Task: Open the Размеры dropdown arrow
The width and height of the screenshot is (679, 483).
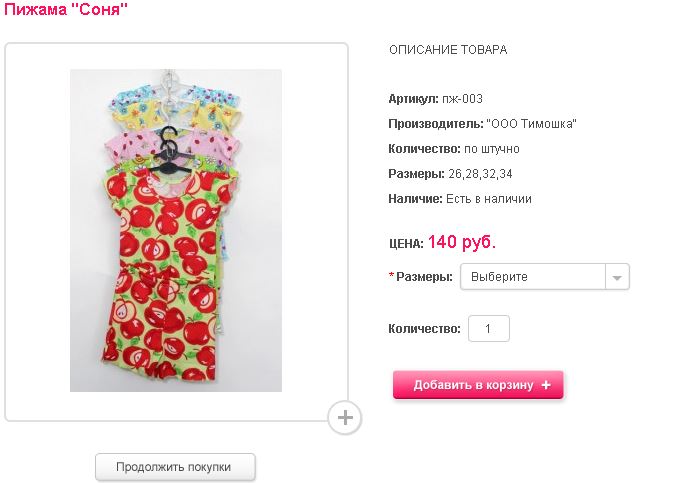Action: click(x=617, y=277)
